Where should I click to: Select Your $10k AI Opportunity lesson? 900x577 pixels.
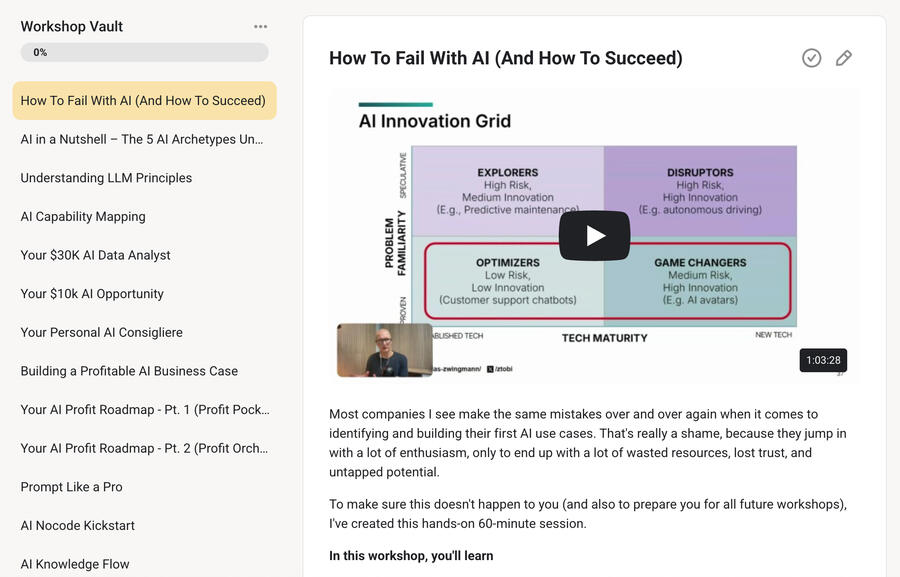point(92,294)
